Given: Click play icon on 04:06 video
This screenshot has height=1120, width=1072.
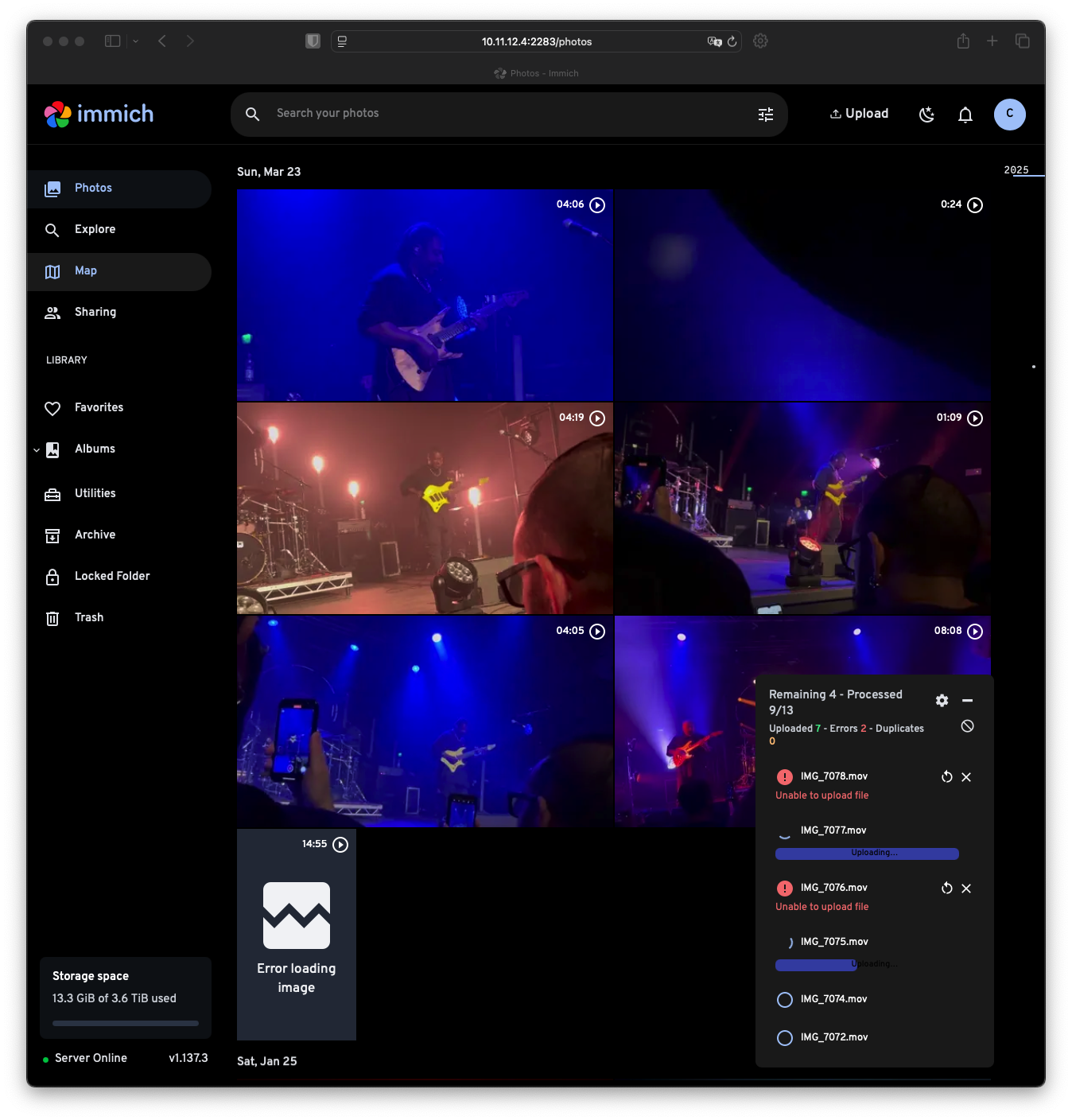Looking at the screenshot, I should 597,205.
